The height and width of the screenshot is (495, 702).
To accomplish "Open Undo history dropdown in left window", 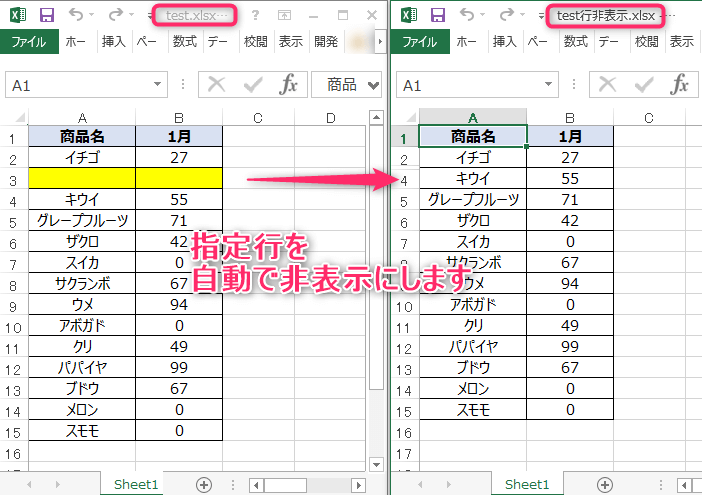I will click(x=93, y=15).
